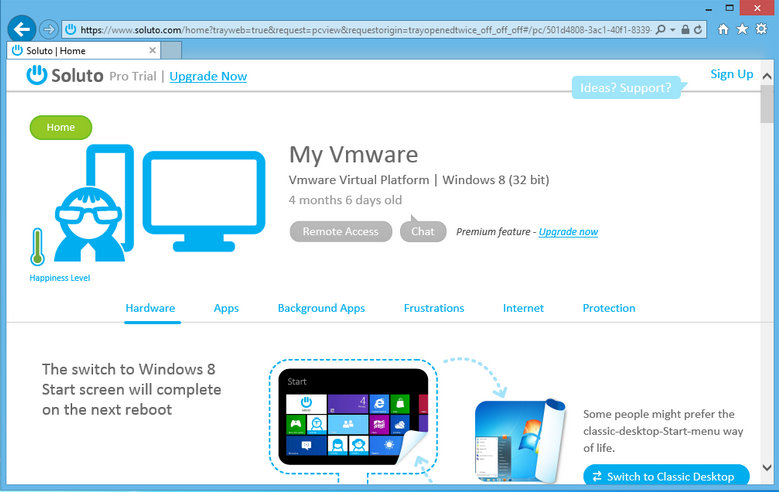Open browser Home page icon

[723, 29]
